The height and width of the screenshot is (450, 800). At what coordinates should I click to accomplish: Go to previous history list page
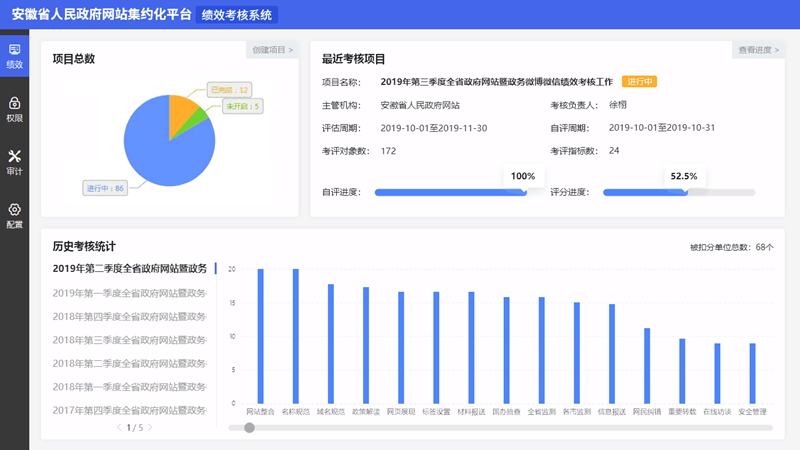[x=119, y=428]
